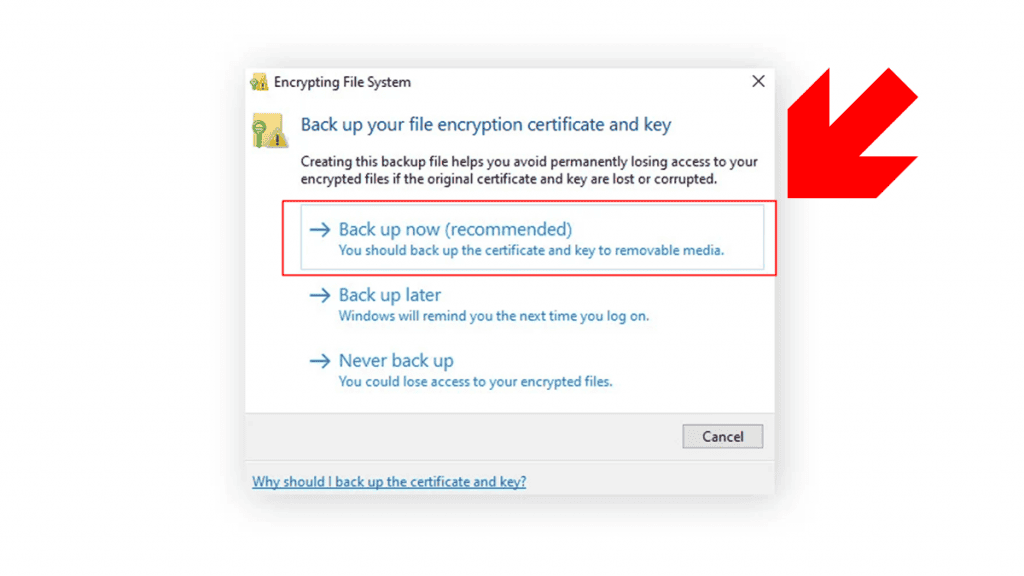
Task: Click the "Encrypting File System" window title text
Action: tap(342, 82)
